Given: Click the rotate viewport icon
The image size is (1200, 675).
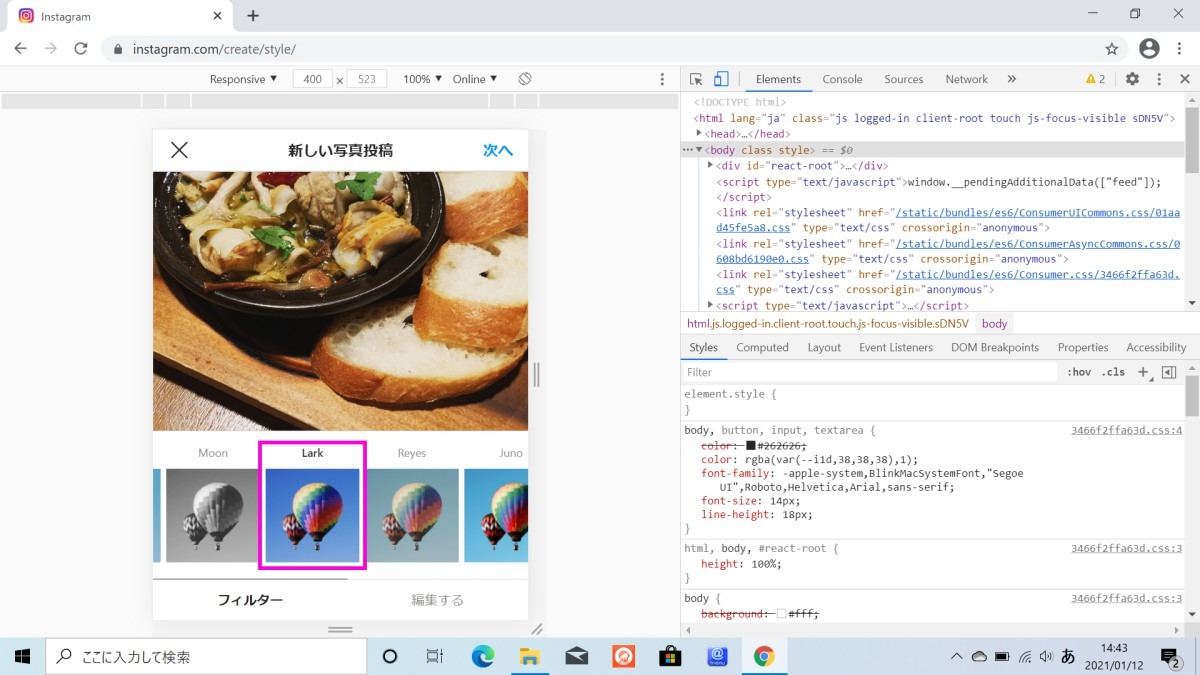Looking at the screenshot, I should click(x=525, y=79).
